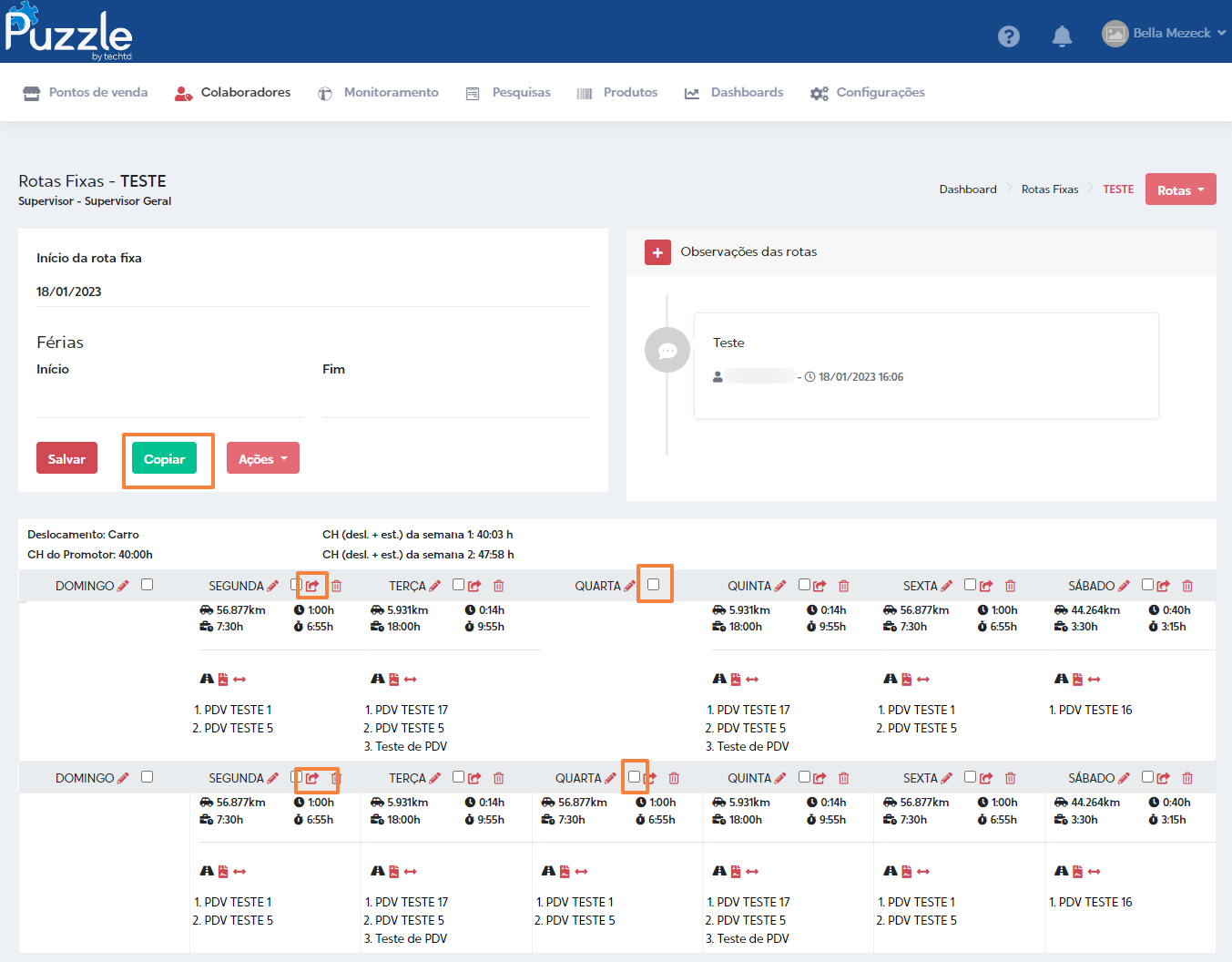Delete second-week QUARTA with trash icon
The width and height of the screenshot is (1232, 962).
(x=674, y=778)
